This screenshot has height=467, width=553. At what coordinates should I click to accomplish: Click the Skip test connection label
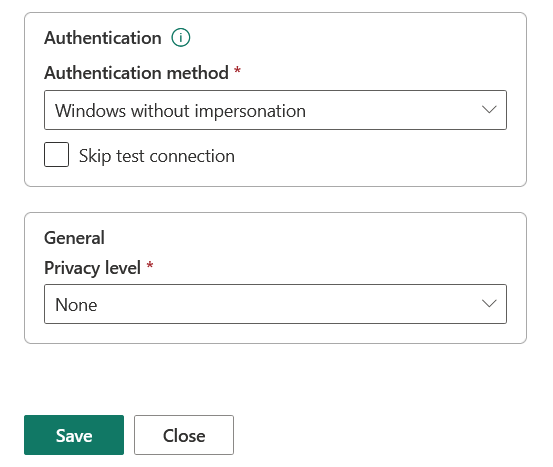point(157,156)
